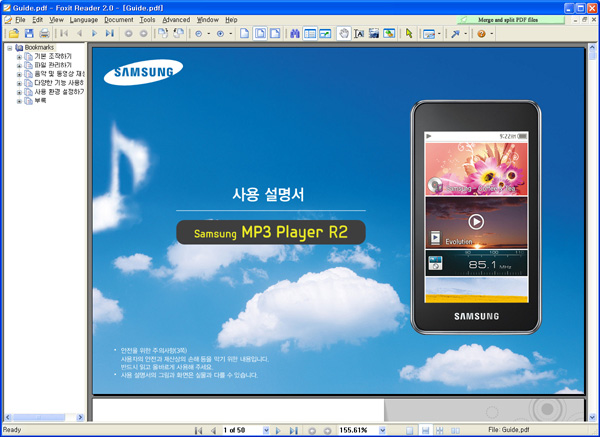Rotate page clockwise in toolbar

(x=163, y=34)
